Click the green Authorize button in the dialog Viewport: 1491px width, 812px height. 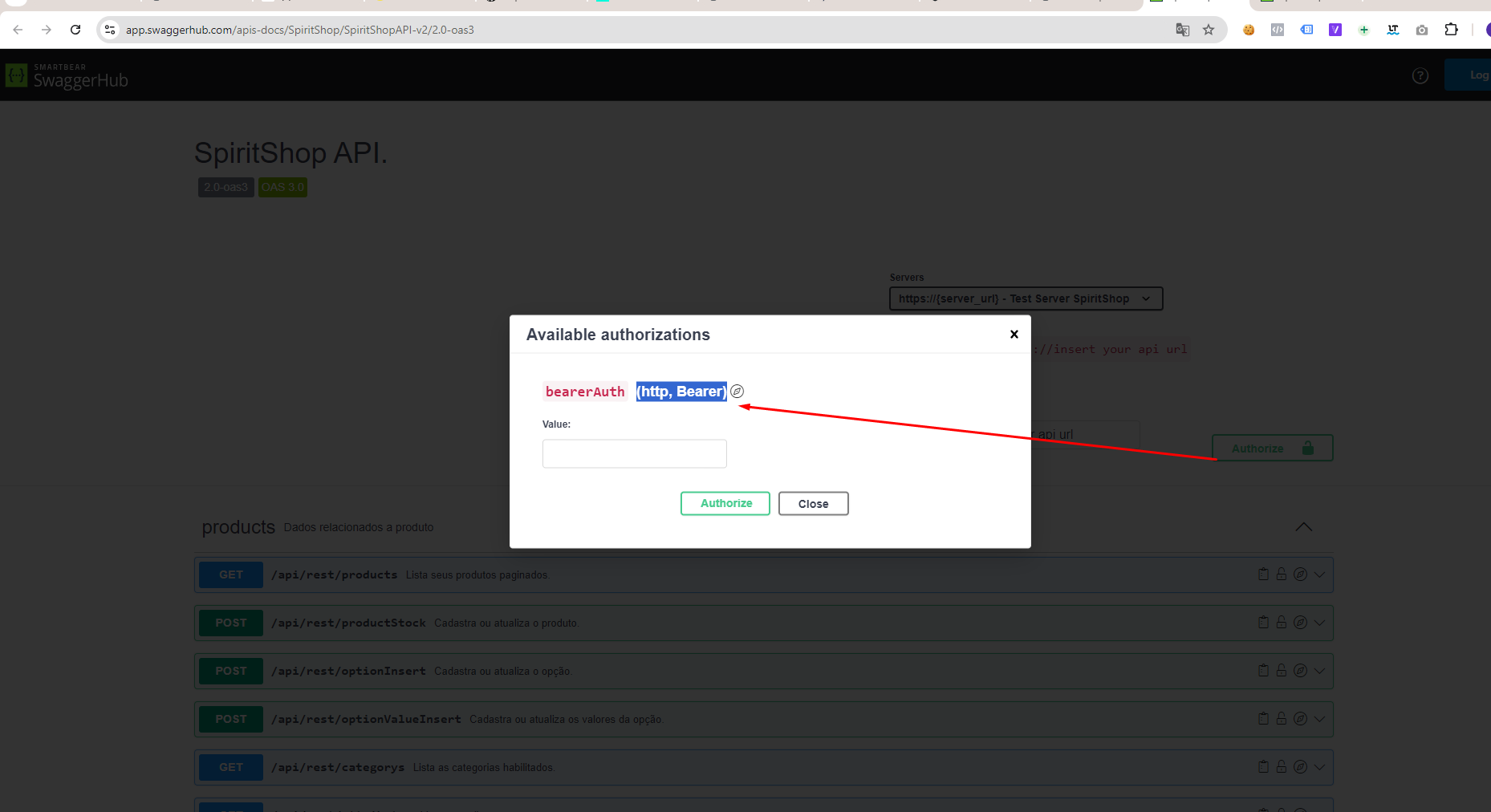[725, 504]
